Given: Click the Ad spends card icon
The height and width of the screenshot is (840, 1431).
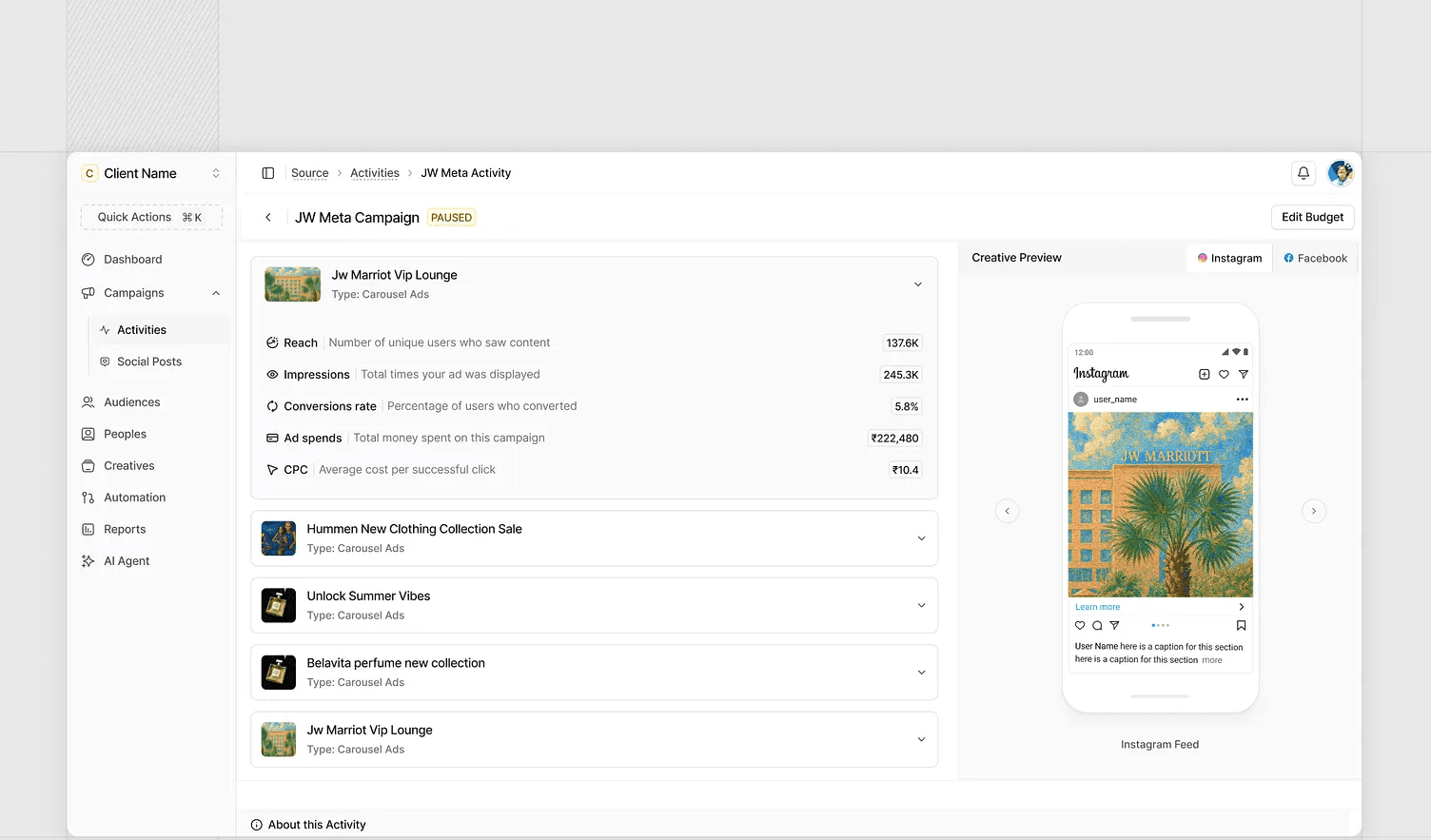Looking at the screenshot, I should [x=272, y=439].
